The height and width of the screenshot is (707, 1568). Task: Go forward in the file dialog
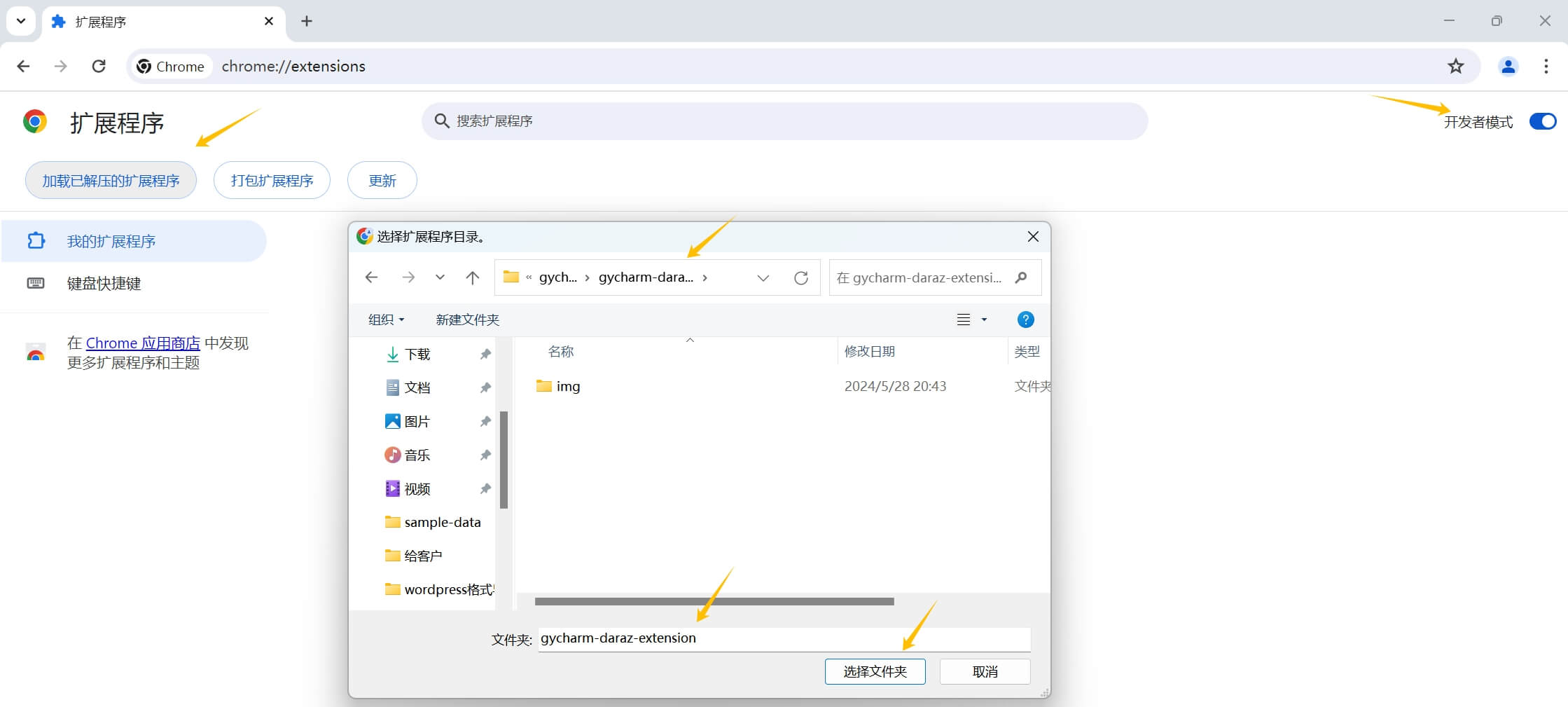[x=408, y=277]
